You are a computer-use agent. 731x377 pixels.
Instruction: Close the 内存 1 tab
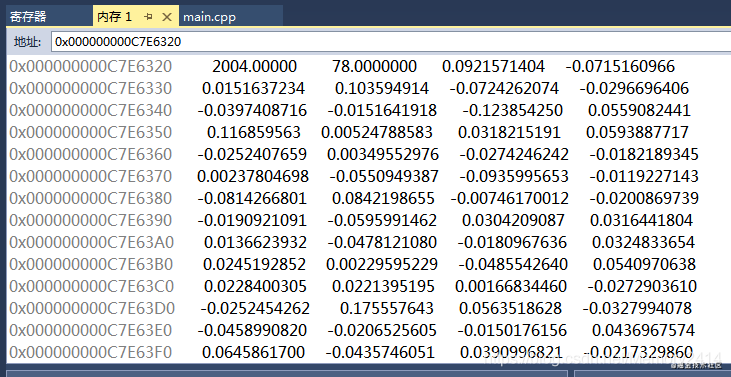tap(167, 18)
